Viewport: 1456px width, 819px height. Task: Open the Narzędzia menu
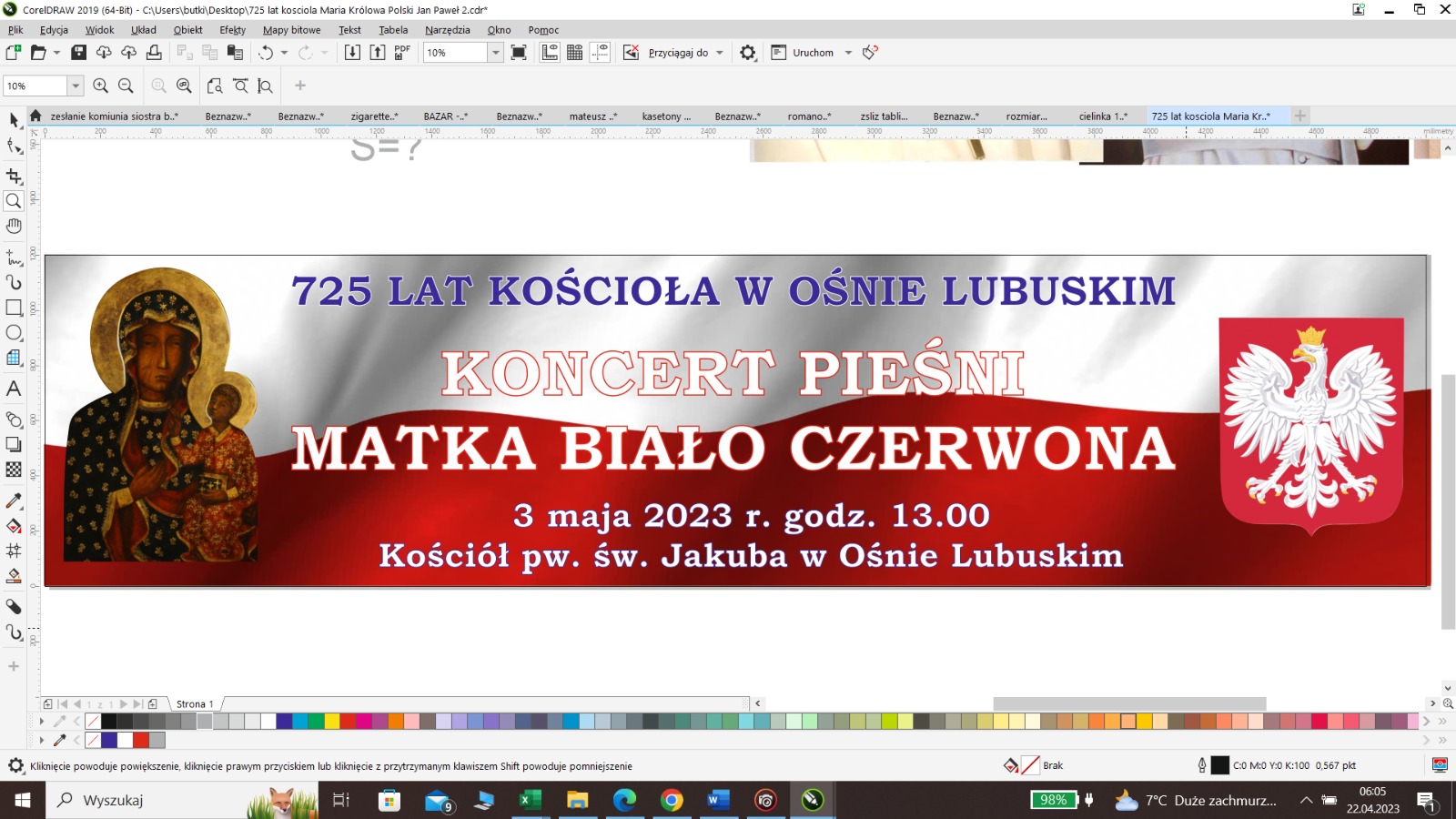click(447, 30)
